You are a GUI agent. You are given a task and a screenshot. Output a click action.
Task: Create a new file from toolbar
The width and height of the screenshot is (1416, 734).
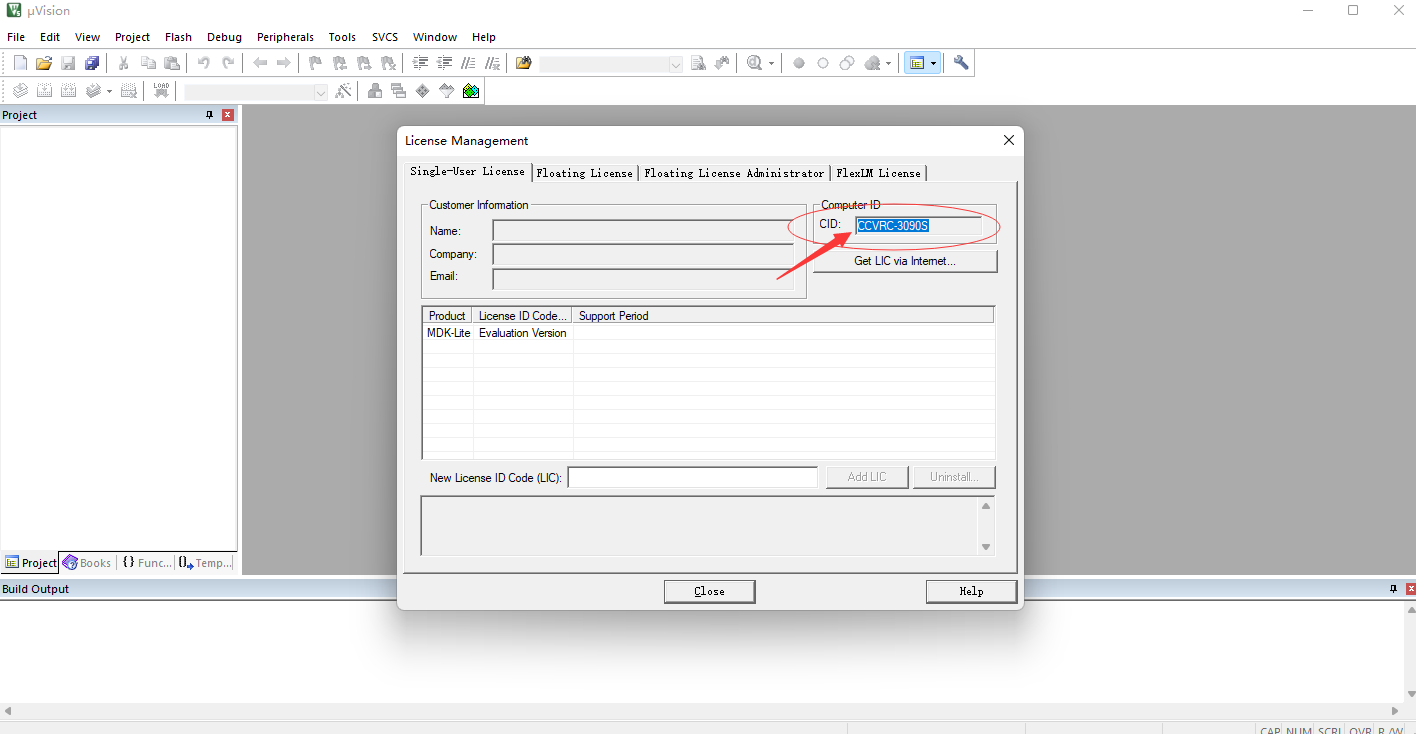point(20,63)
